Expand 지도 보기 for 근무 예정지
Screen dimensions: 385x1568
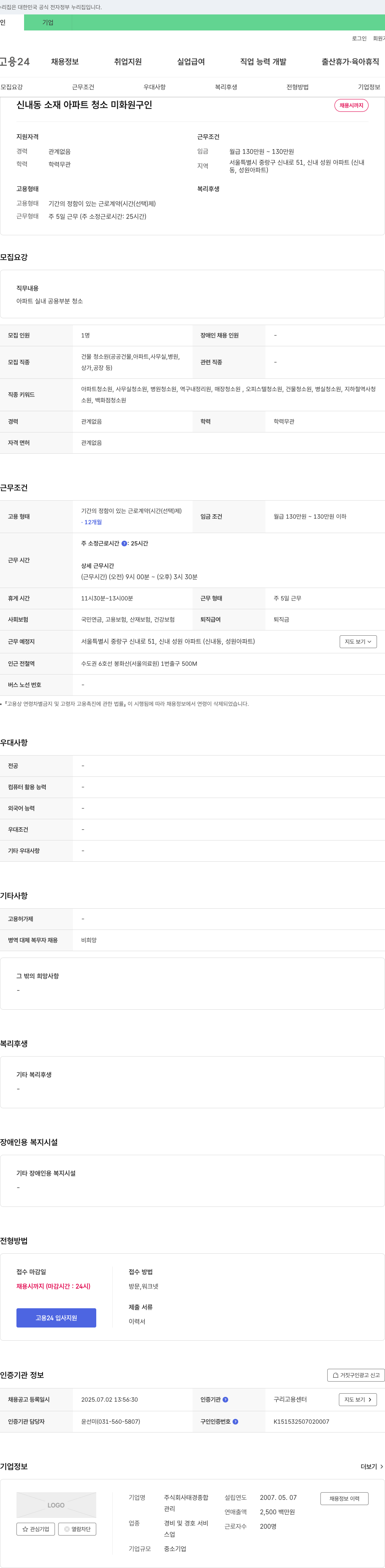[358, 642]
